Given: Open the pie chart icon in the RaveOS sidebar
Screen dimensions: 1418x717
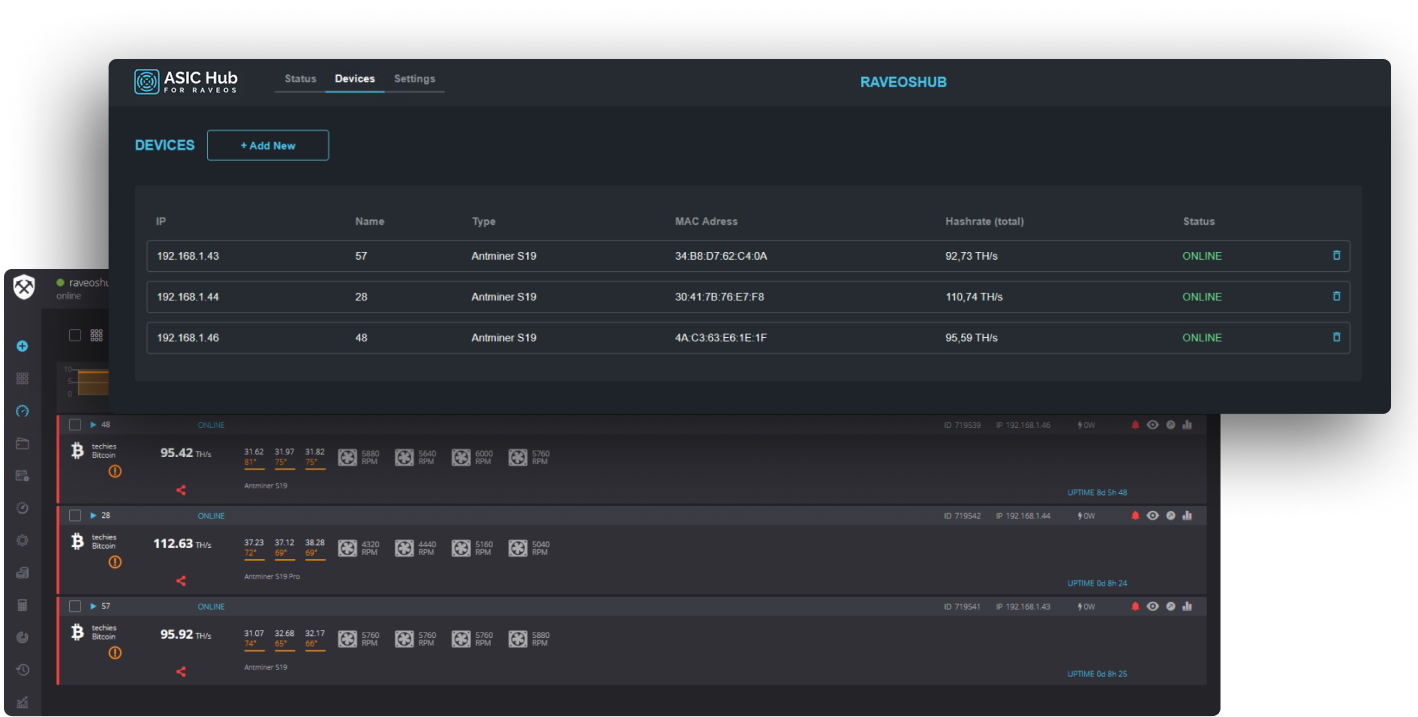Looking at the screenshot, I should click(23, 637).
